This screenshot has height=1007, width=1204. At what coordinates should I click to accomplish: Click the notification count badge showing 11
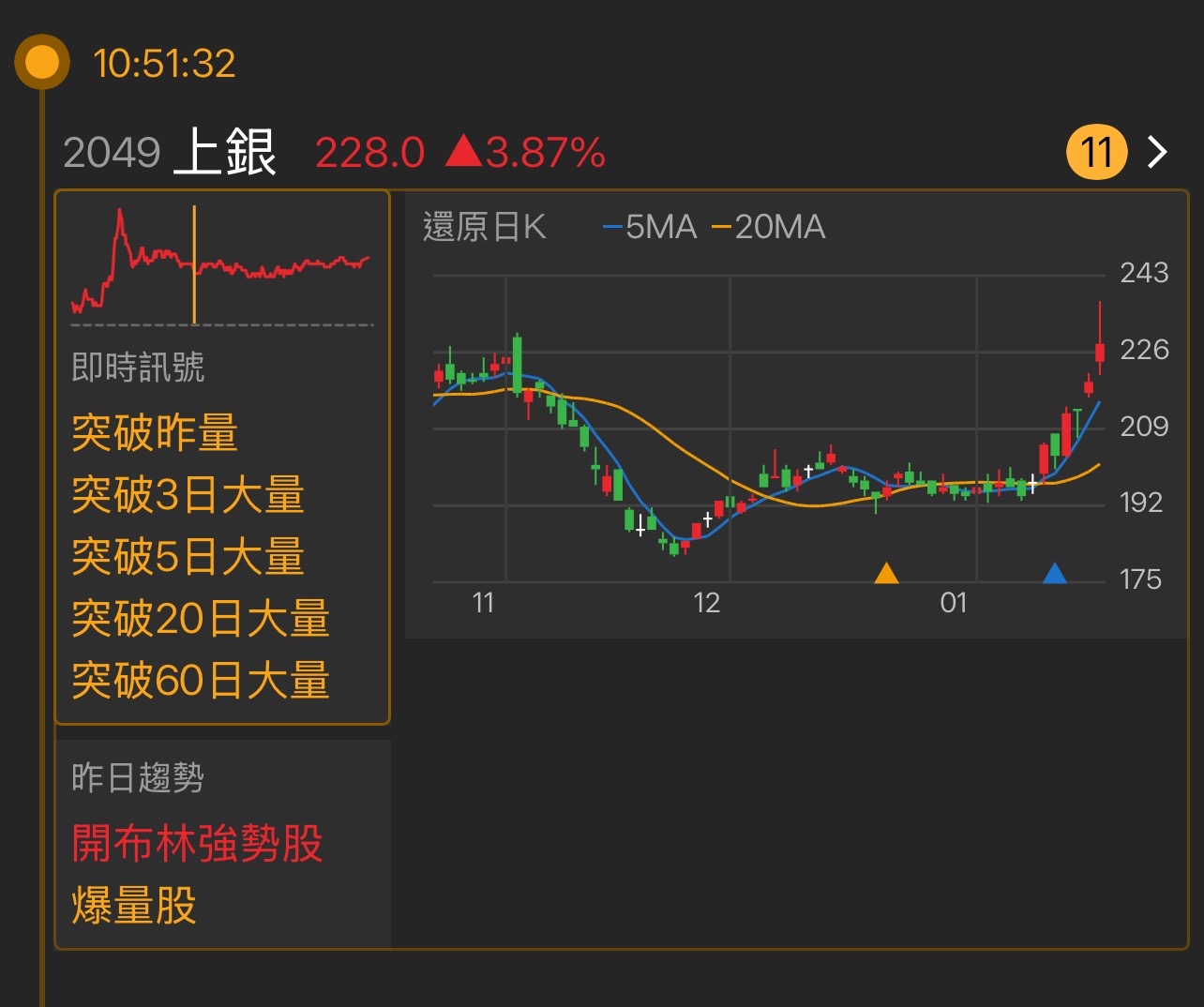pyautogui.click(x=1096, y=151)
